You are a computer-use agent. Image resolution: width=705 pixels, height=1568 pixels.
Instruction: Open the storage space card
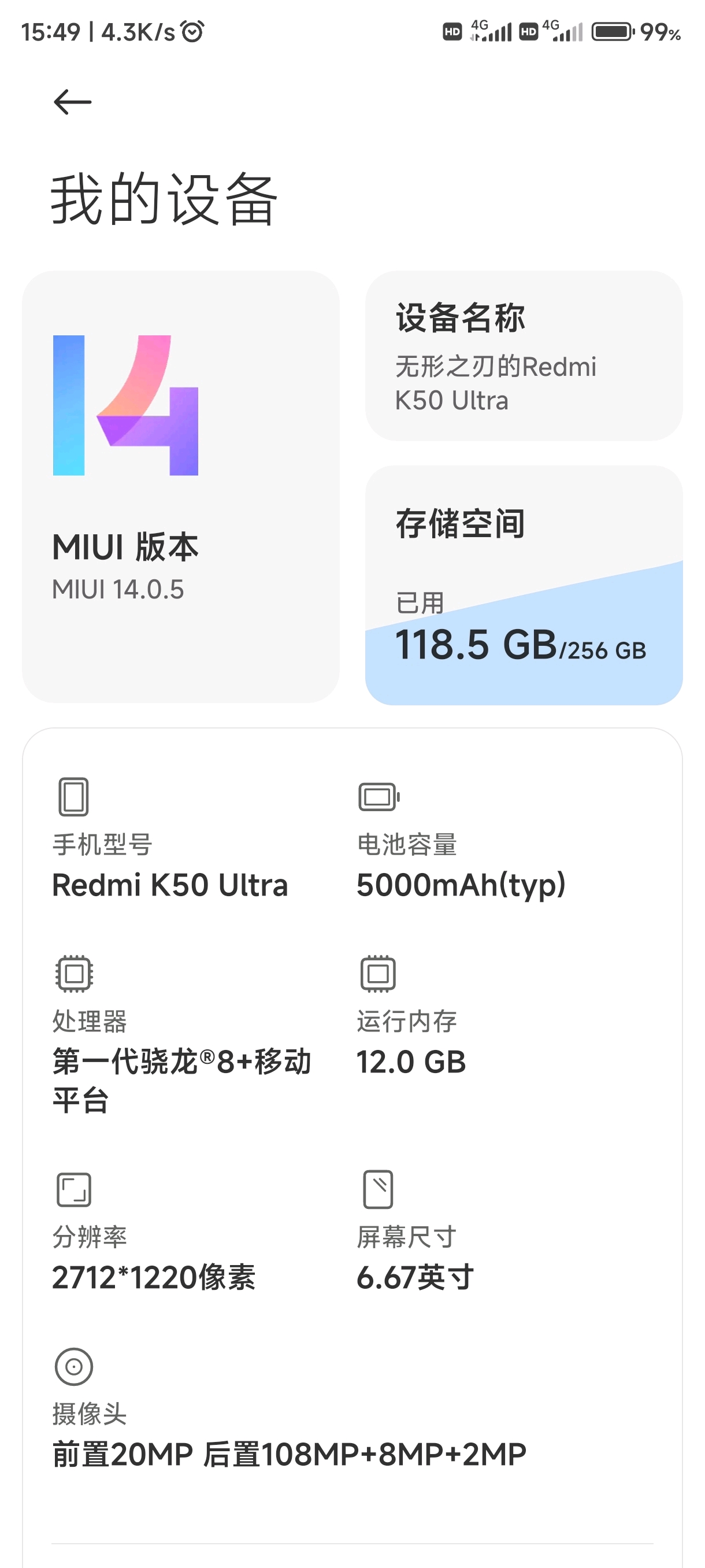click(524, 585)
